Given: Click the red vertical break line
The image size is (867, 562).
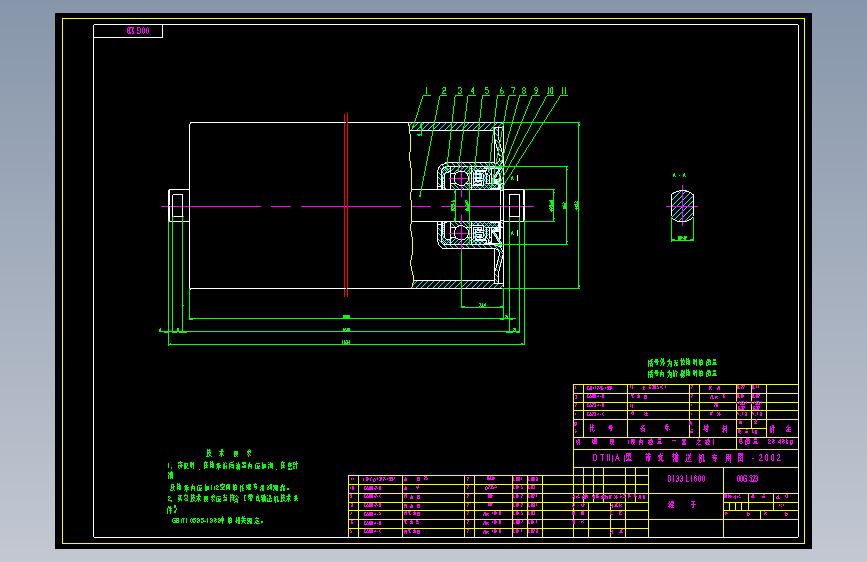Looking at the screenshot, I should tap(346, 205).
